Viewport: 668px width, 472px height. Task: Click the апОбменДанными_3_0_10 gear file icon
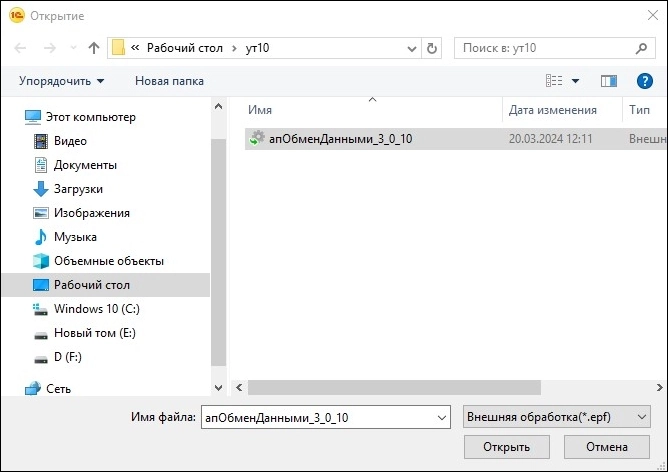click(257, 138)
